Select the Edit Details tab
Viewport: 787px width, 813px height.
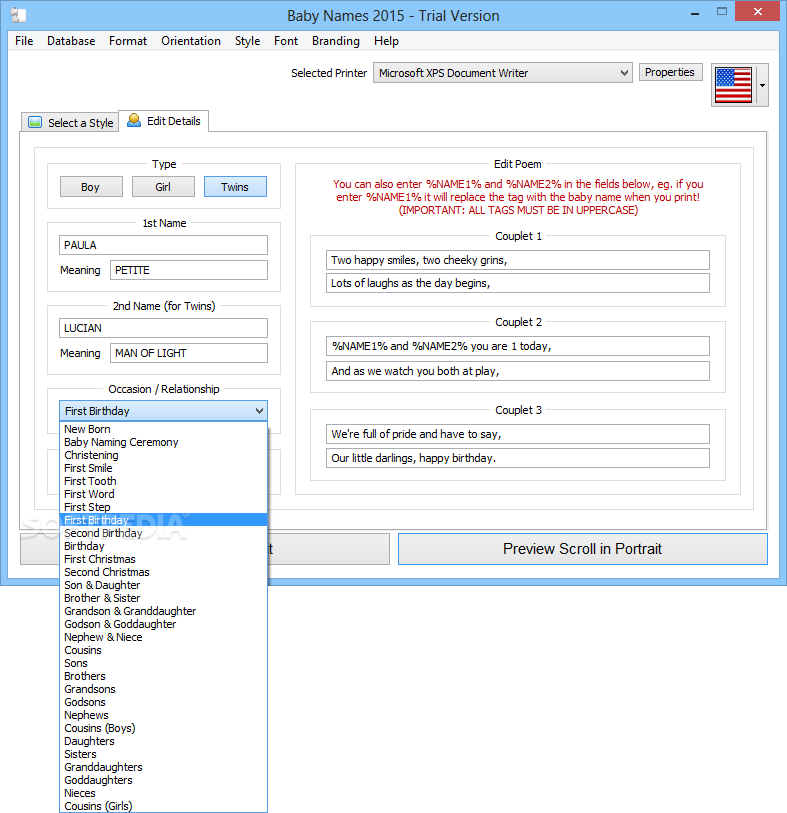[x=164, y=121]
